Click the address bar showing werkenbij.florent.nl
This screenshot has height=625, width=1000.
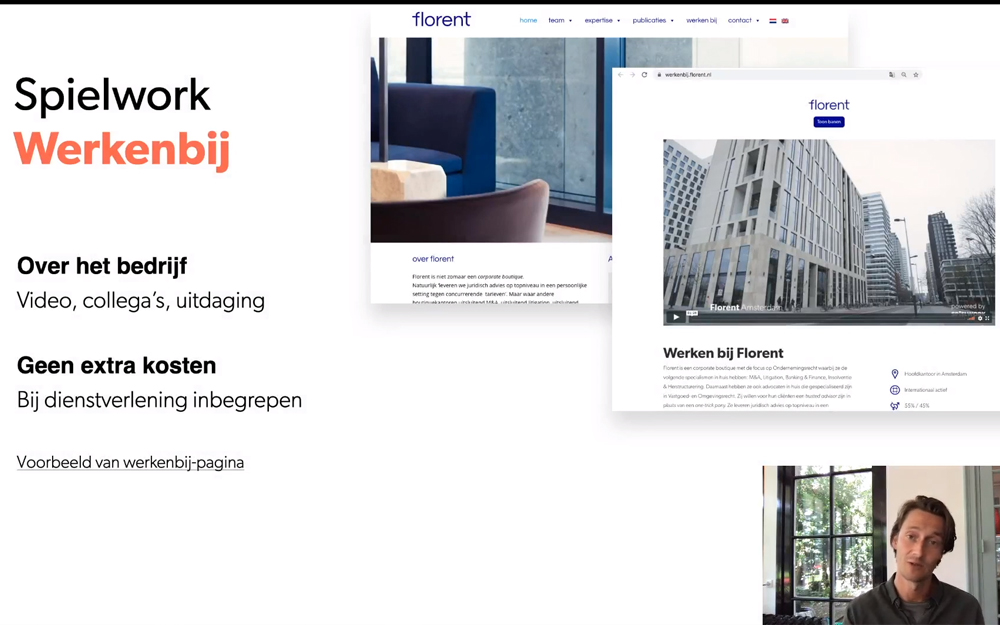coord(690,75)
